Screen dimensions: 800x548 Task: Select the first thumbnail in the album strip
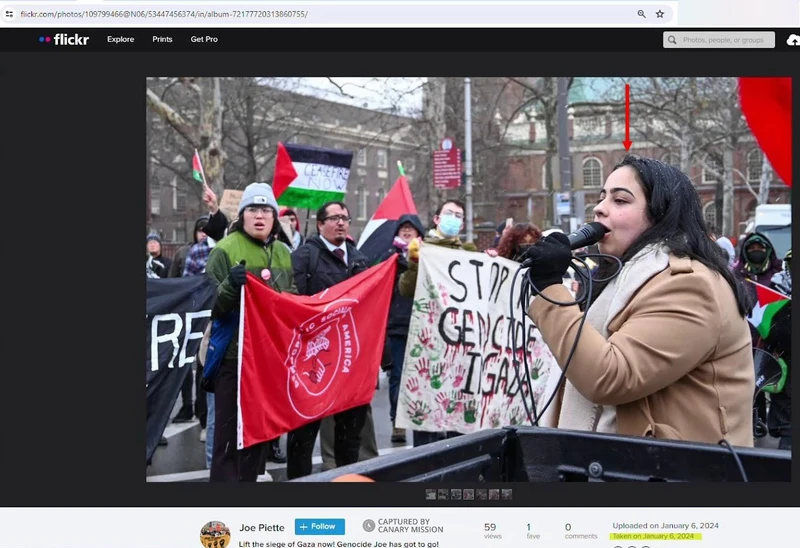[x=430, y=494]
